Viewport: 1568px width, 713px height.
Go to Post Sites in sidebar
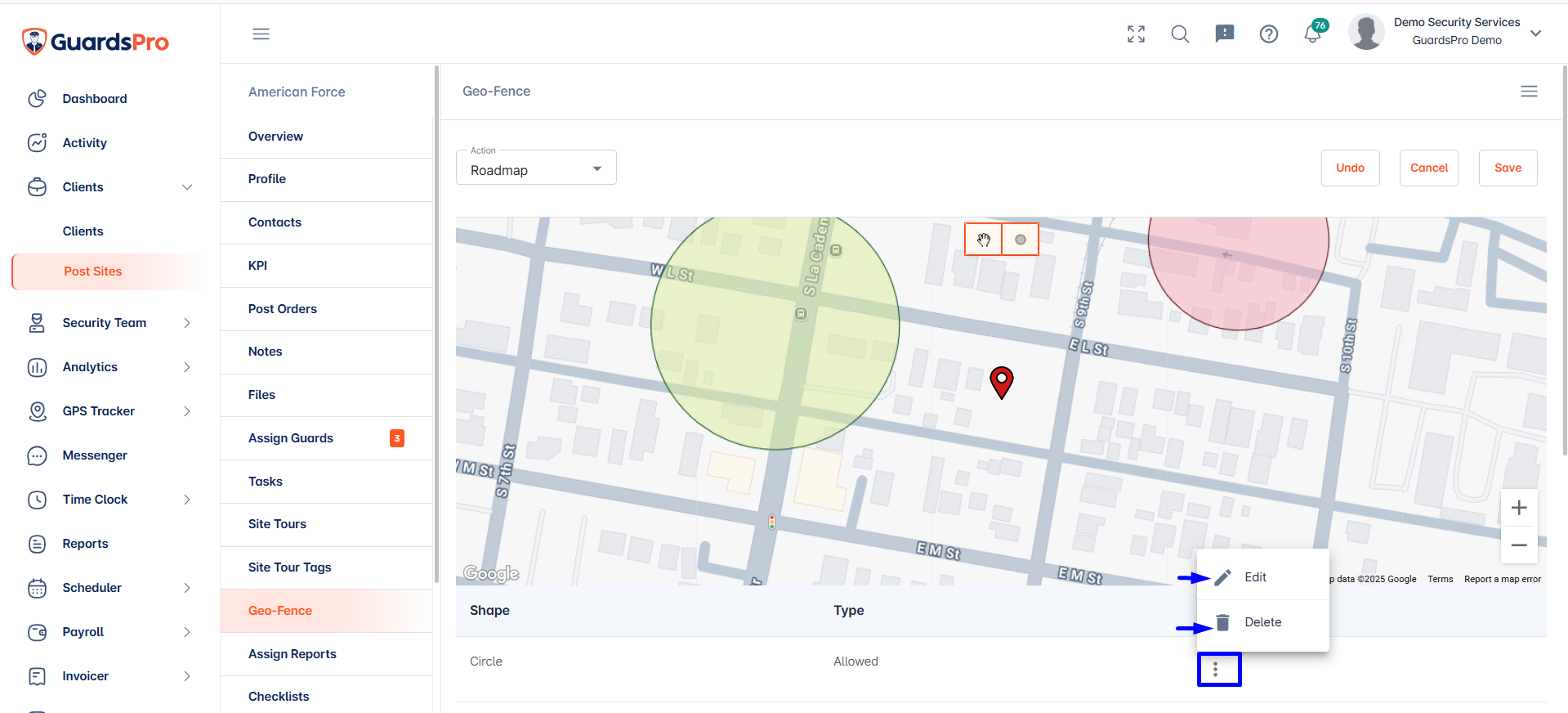point(109,271)
